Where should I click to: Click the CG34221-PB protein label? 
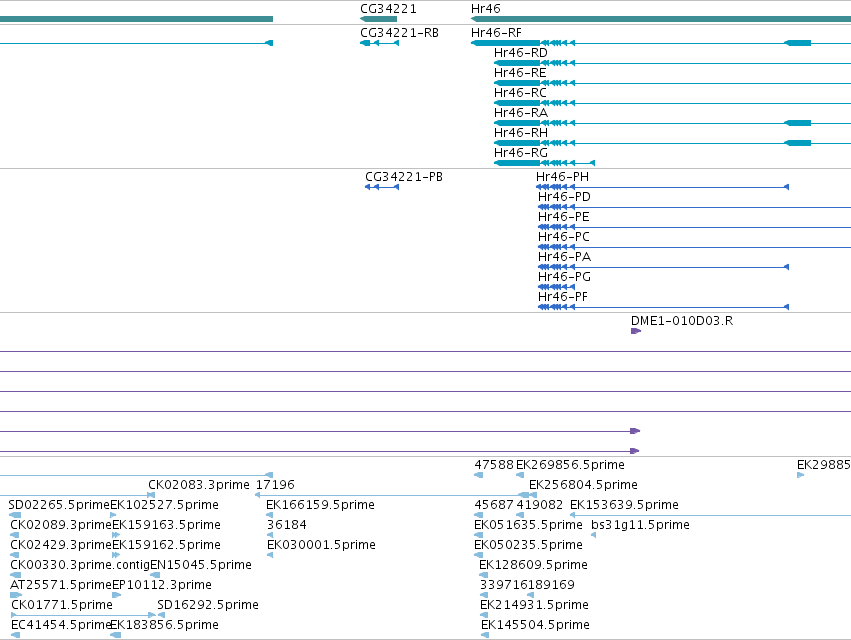(404, 177)
